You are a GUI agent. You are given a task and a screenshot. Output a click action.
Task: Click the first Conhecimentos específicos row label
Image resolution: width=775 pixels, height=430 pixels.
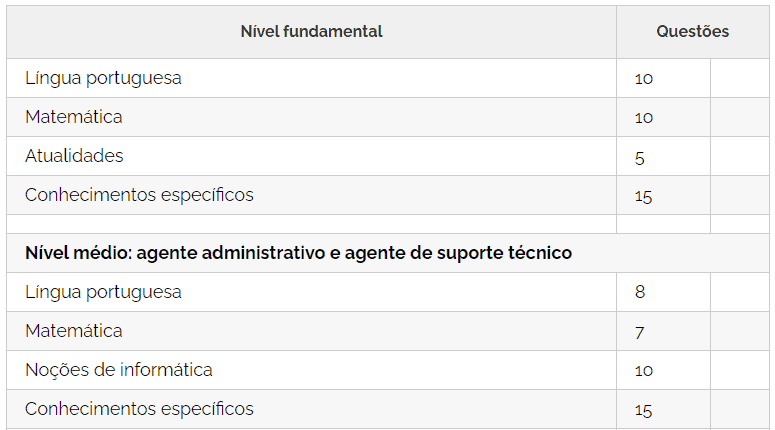[139, 195]
